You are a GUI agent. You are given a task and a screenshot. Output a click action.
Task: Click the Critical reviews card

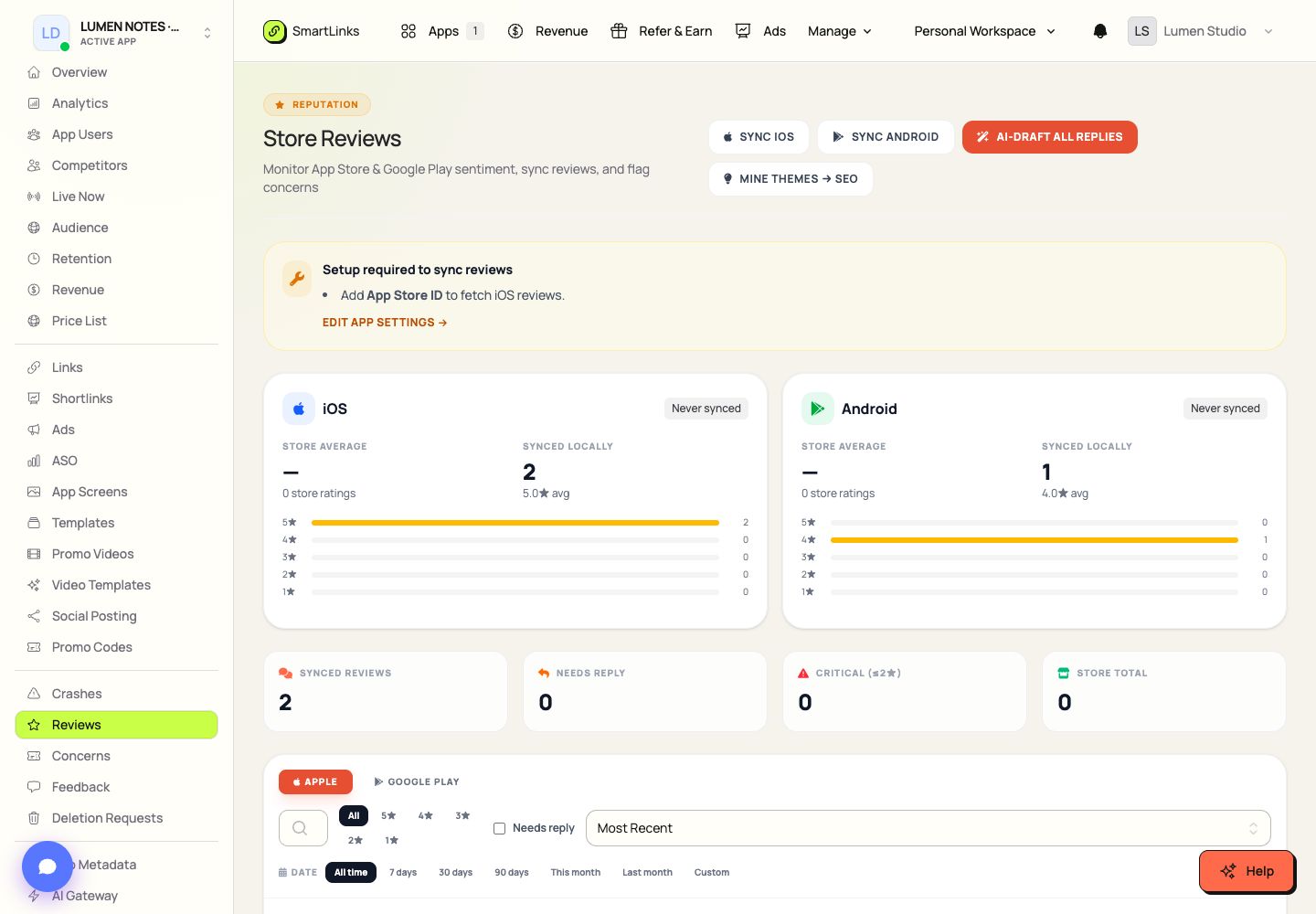pos(905,691)
